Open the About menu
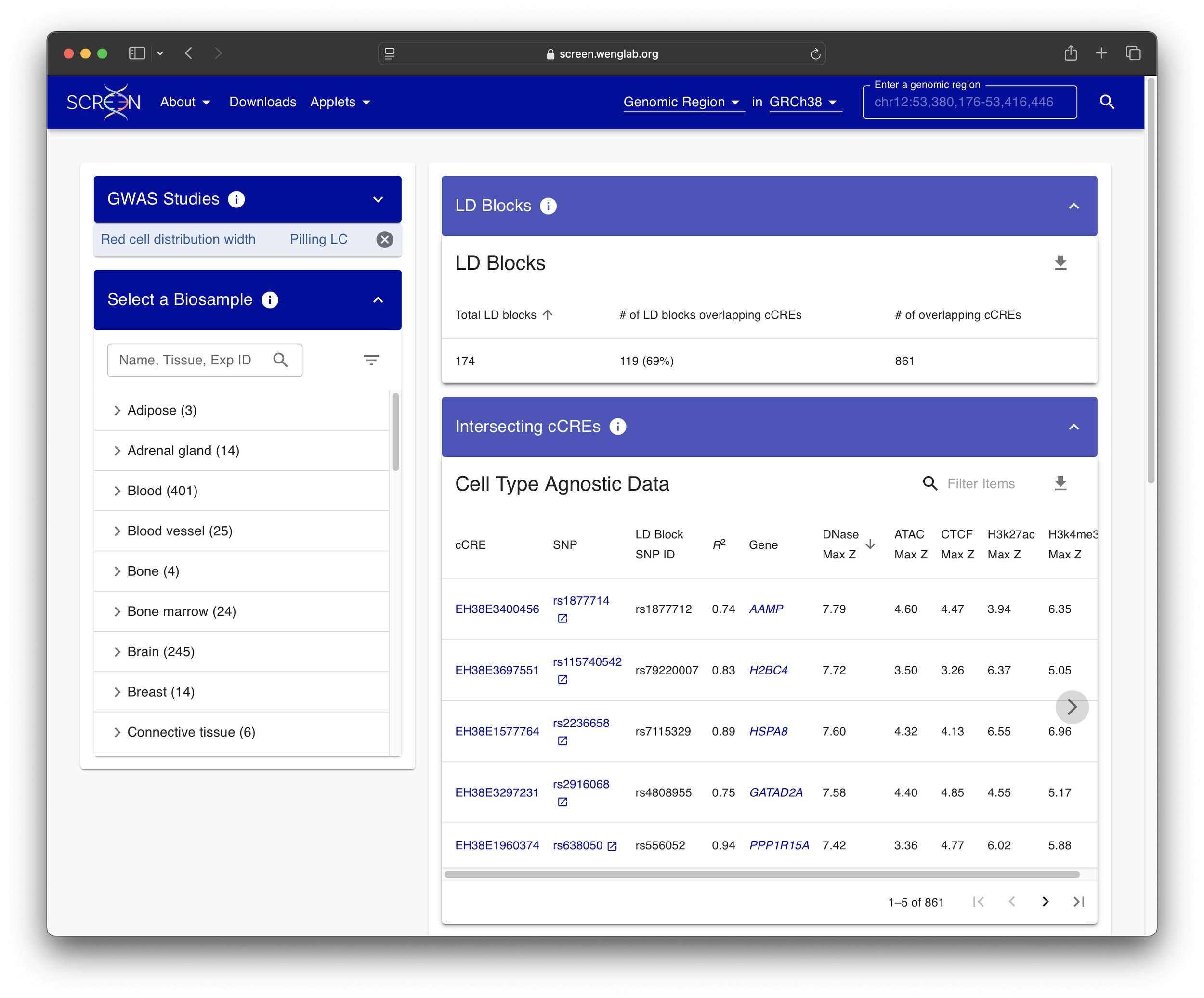 (185, 102)
